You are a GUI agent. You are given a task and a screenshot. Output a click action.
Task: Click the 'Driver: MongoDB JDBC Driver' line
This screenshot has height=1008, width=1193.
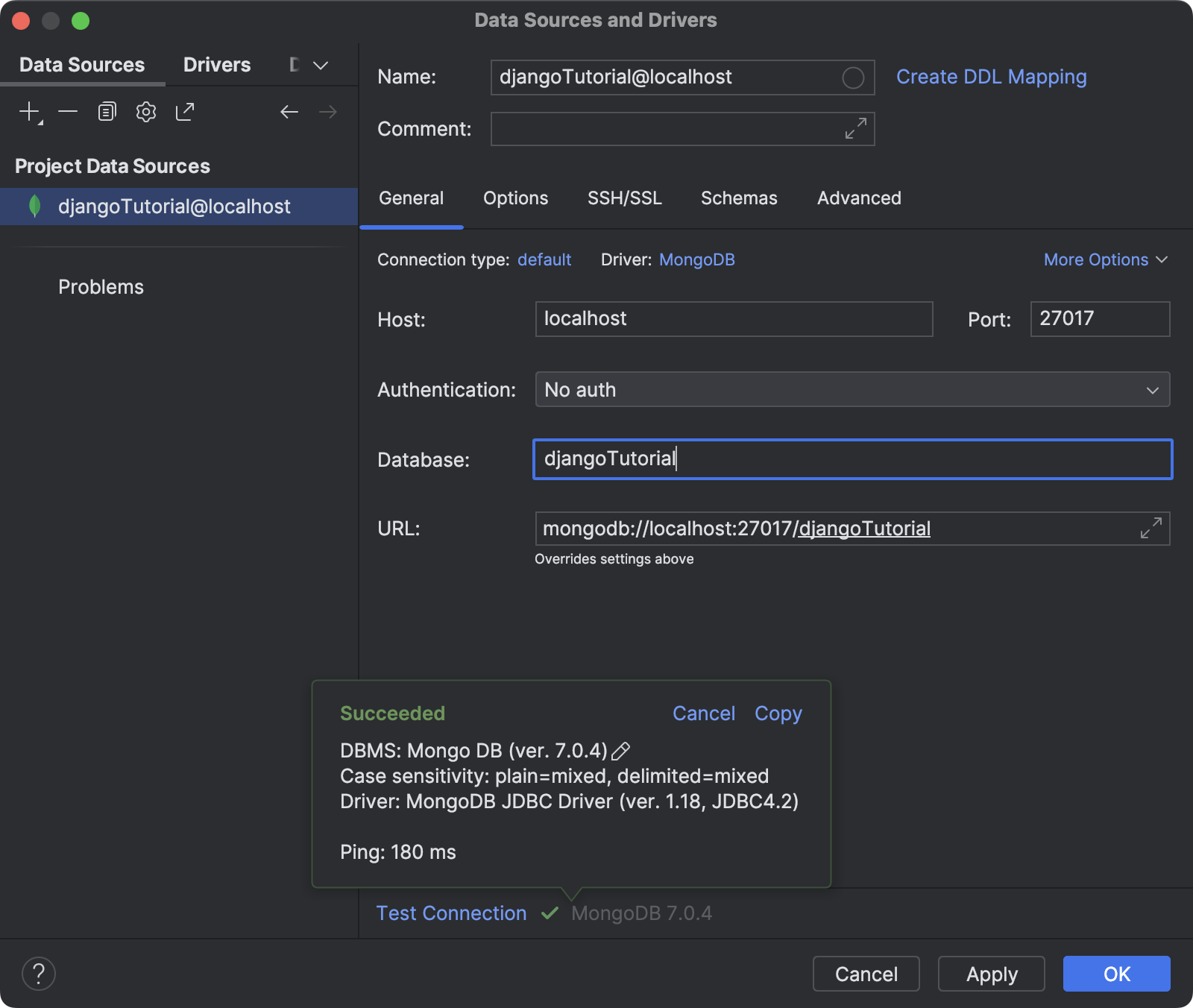[x=569, y=801]
